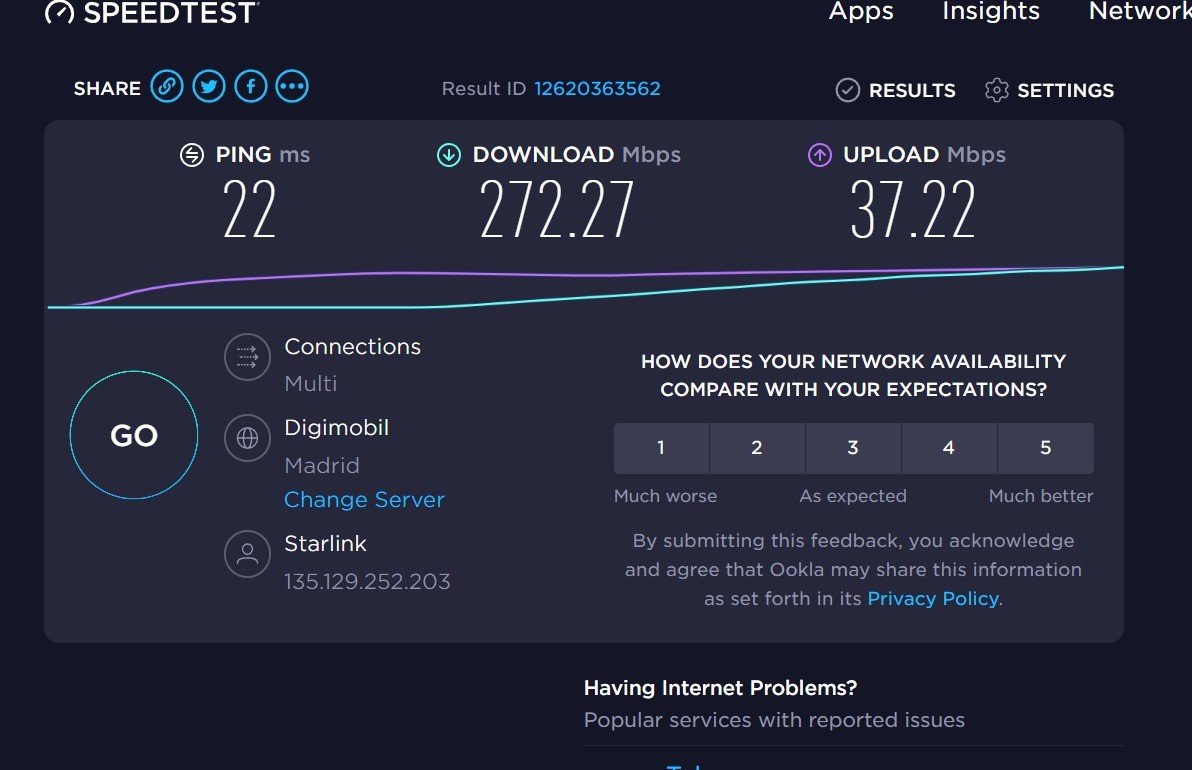Rate network availability as 5

[x=1046, y=448]
